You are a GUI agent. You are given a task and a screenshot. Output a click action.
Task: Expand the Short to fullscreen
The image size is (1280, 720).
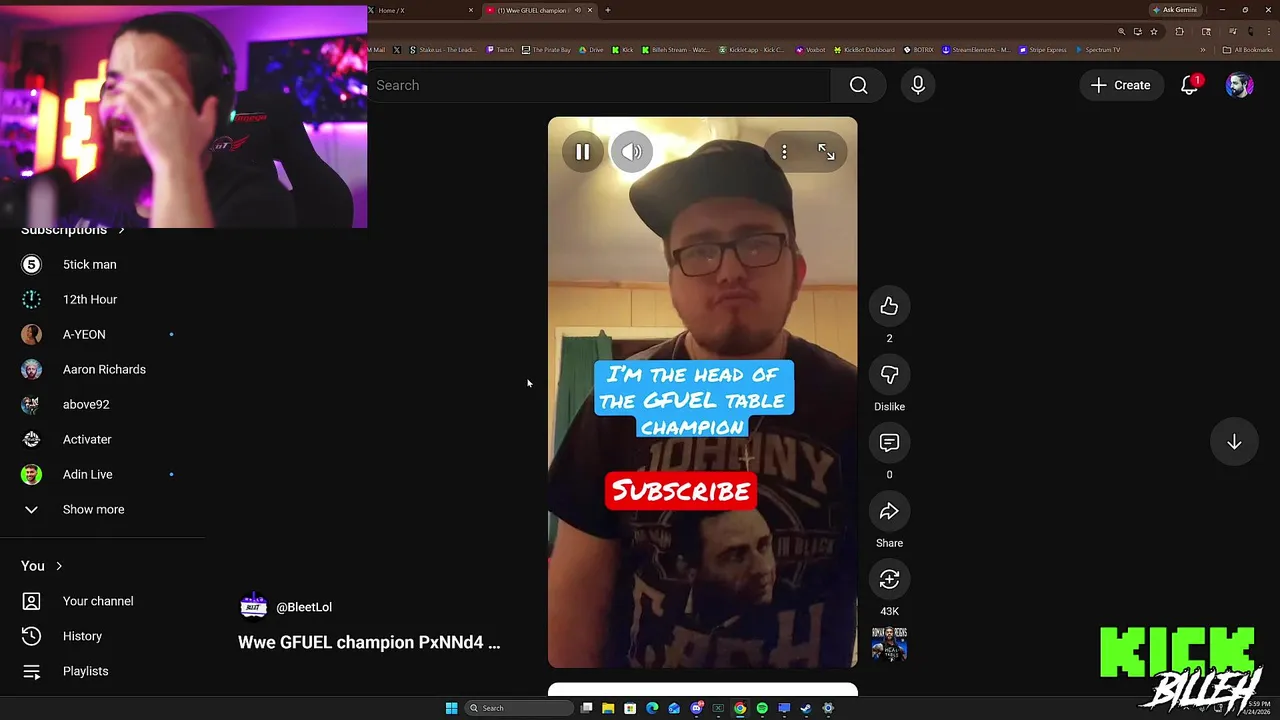[x=826, y=152]
